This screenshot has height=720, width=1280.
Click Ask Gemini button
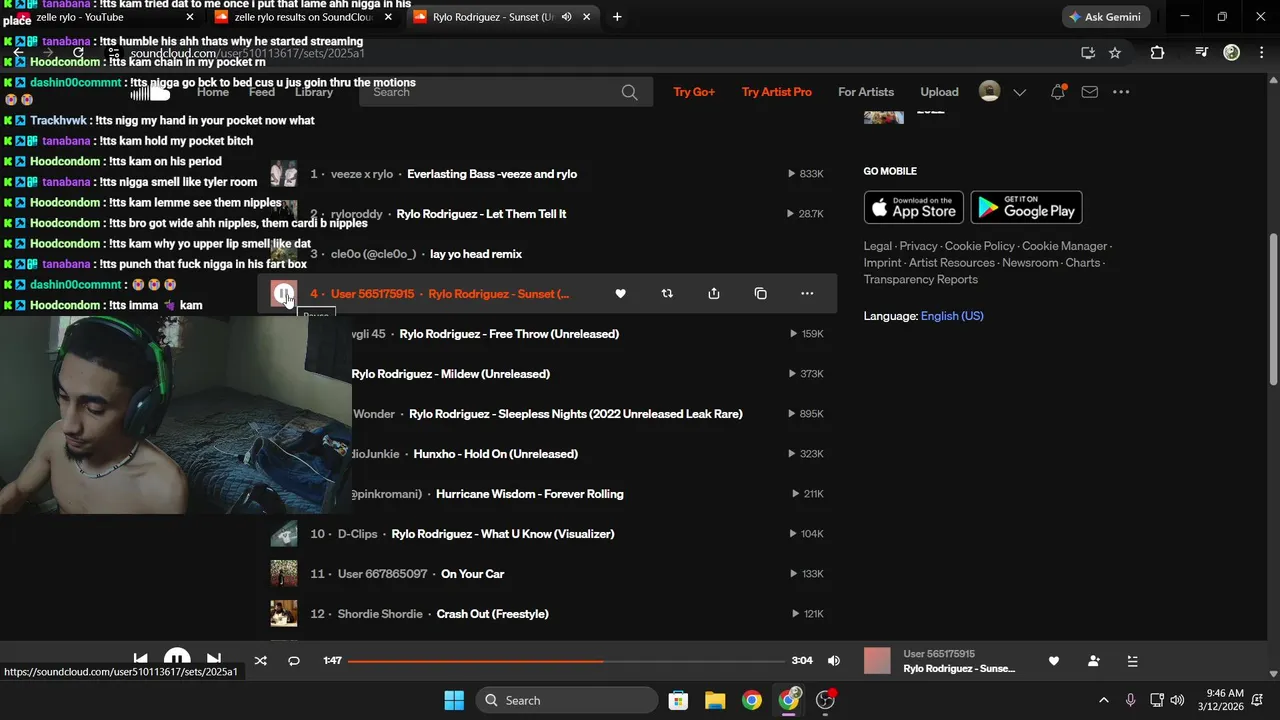pyautogui.click(x=1105, y=17)
